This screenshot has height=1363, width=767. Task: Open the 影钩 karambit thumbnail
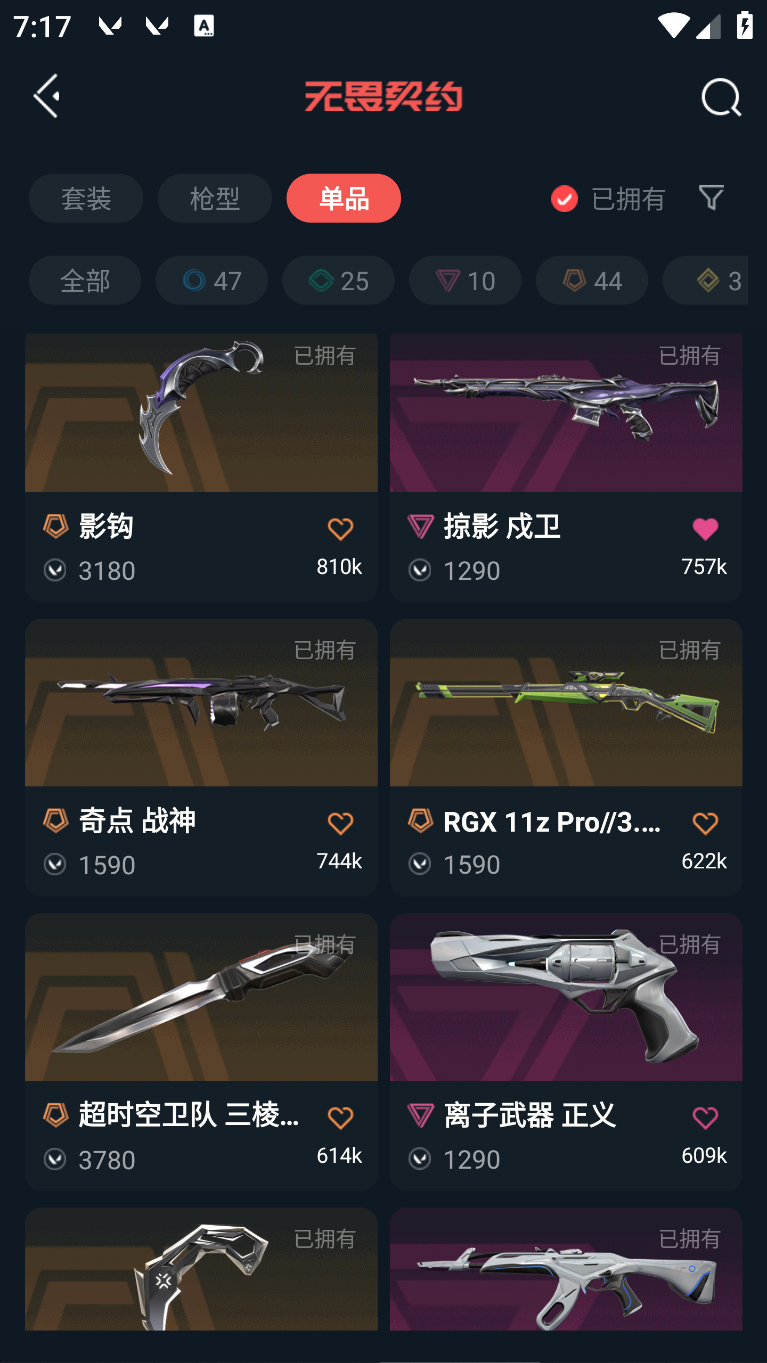pyautogui.click(x=201, y=412)
